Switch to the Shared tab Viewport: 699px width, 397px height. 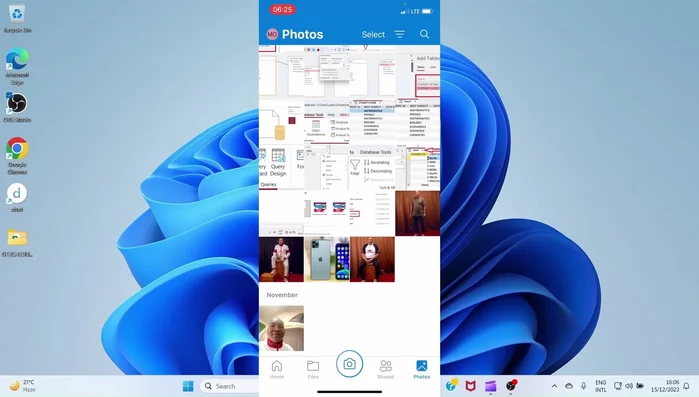[x=386, y=369]
